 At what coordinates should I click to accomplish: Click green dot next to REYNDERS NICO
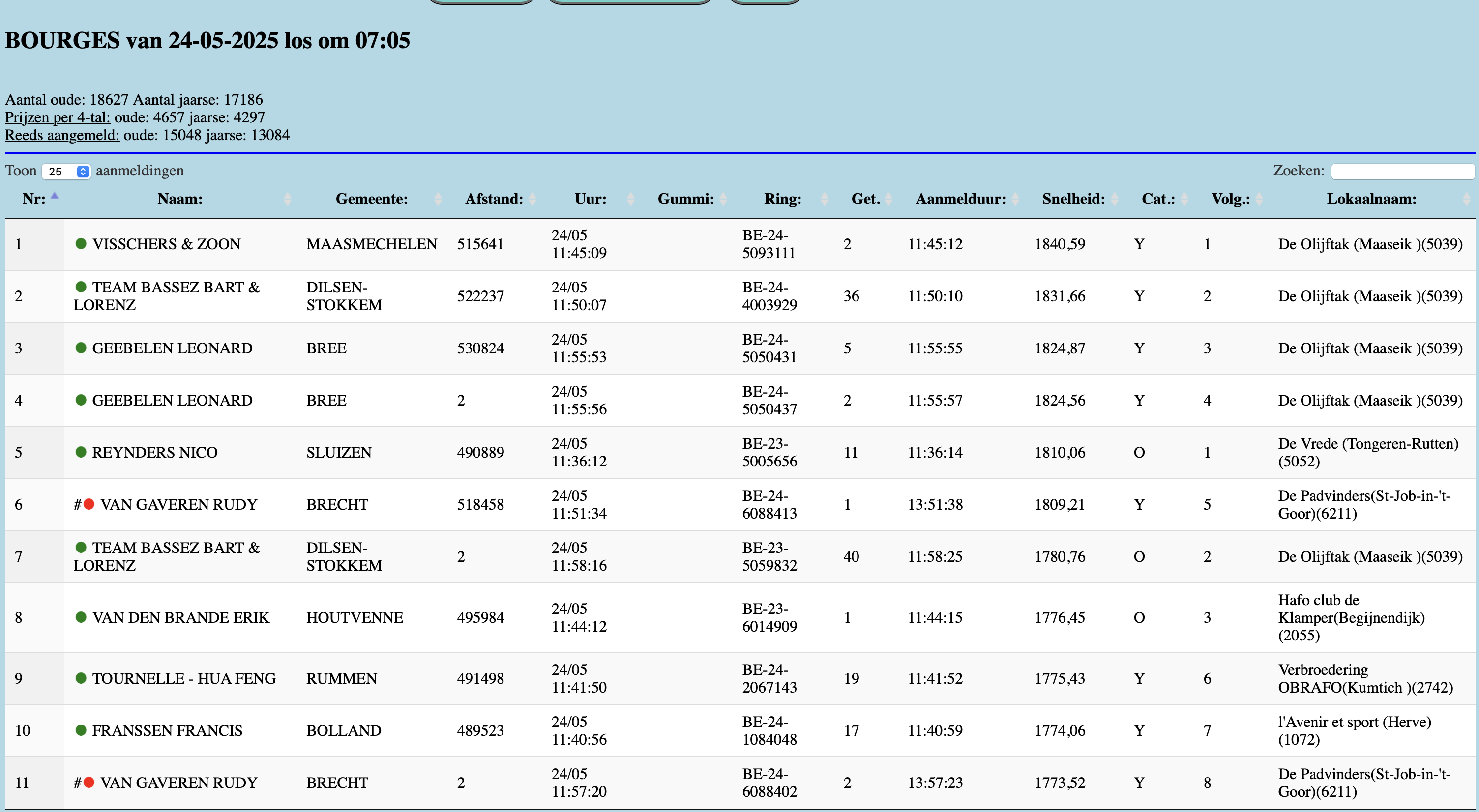coord(81,452)
